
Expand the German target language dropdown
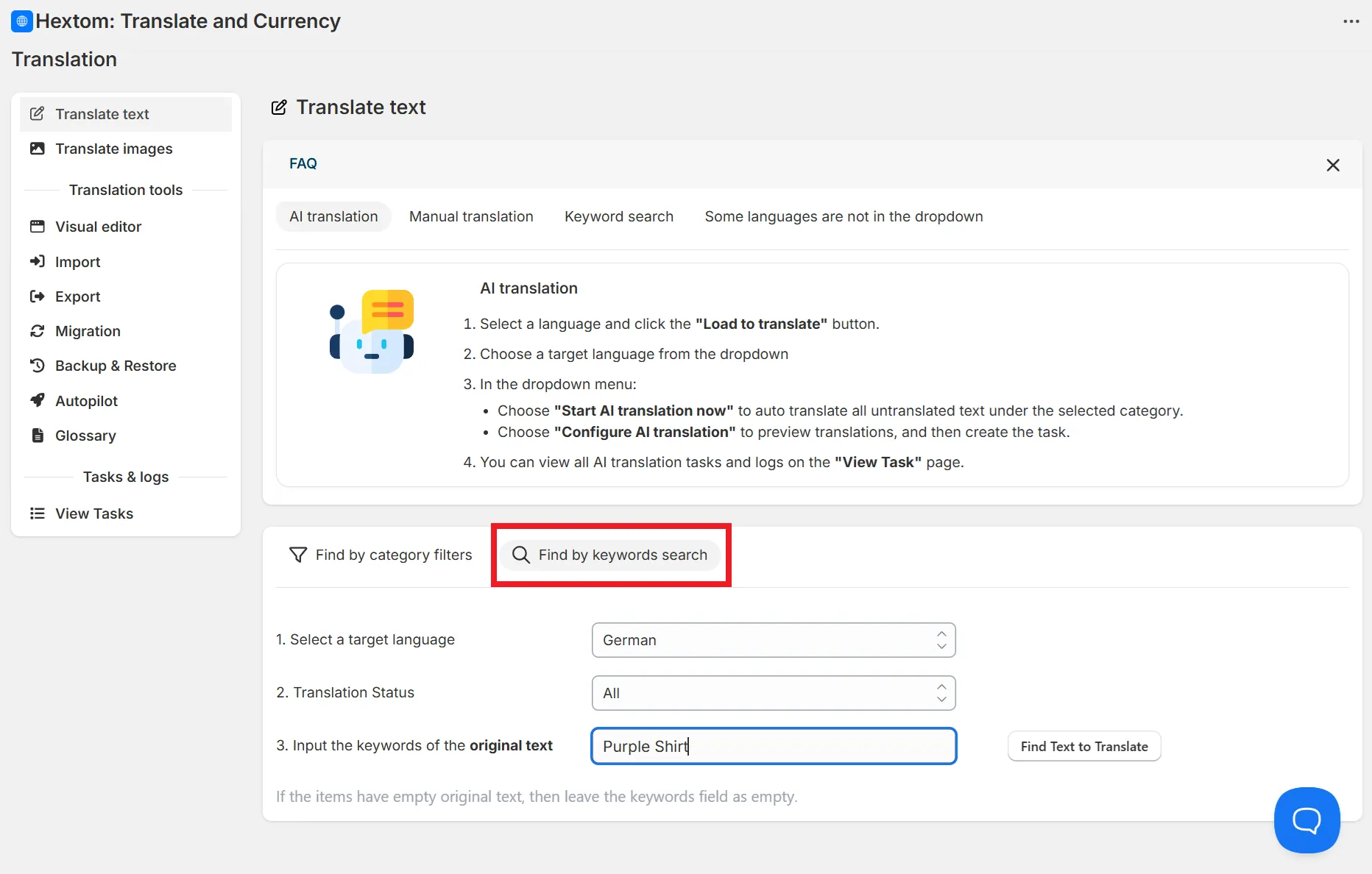pyautogui.click(x=774, y=640)
